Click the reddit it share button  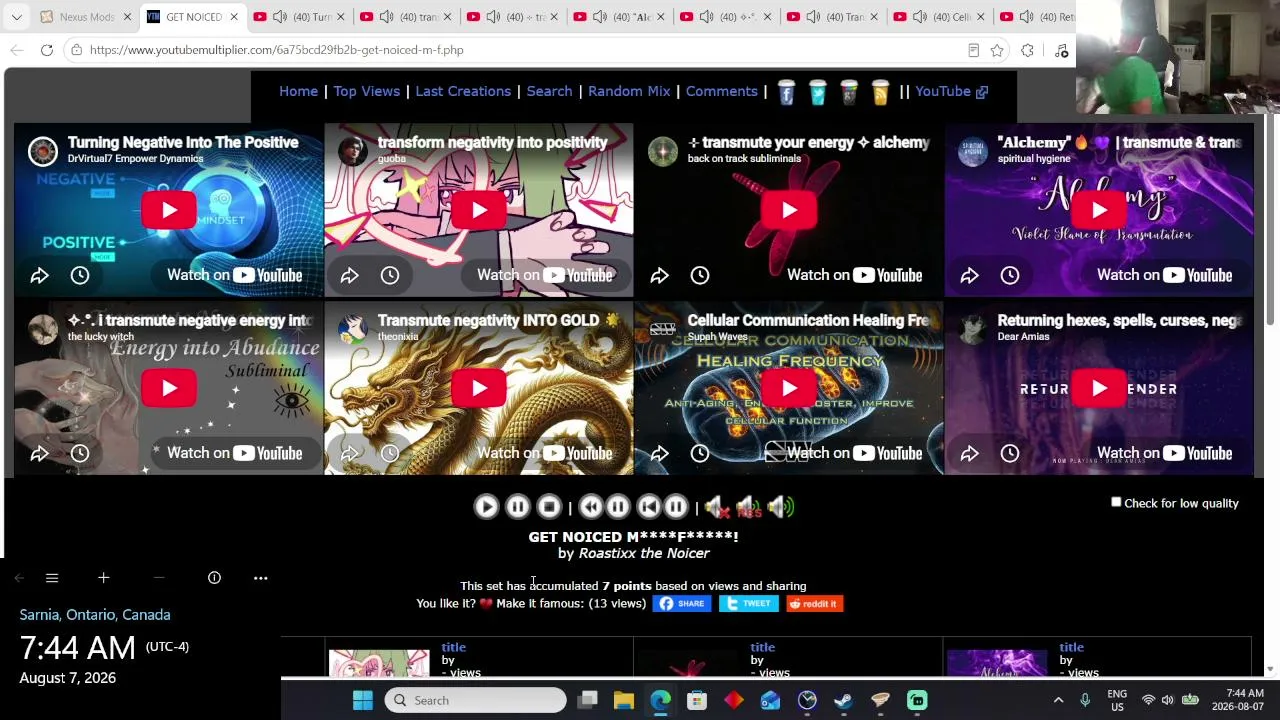click(815, 603)
